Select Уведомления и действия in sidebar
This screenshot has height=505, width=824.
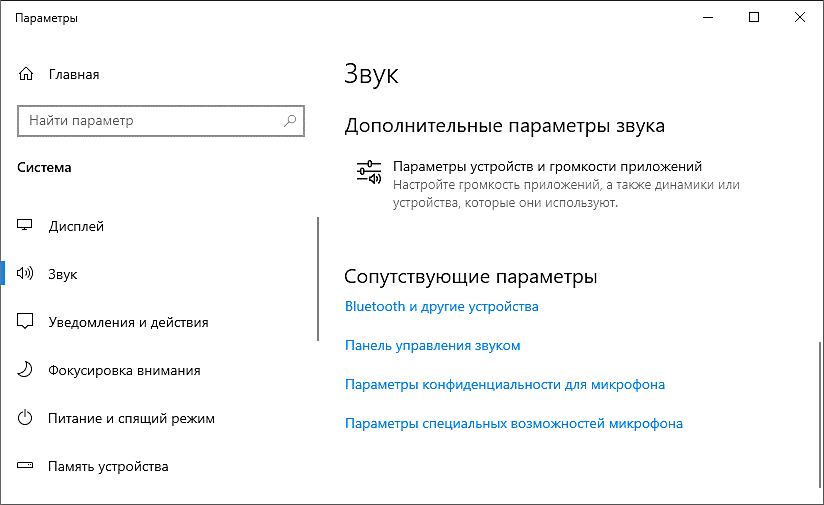coord(128,322)
